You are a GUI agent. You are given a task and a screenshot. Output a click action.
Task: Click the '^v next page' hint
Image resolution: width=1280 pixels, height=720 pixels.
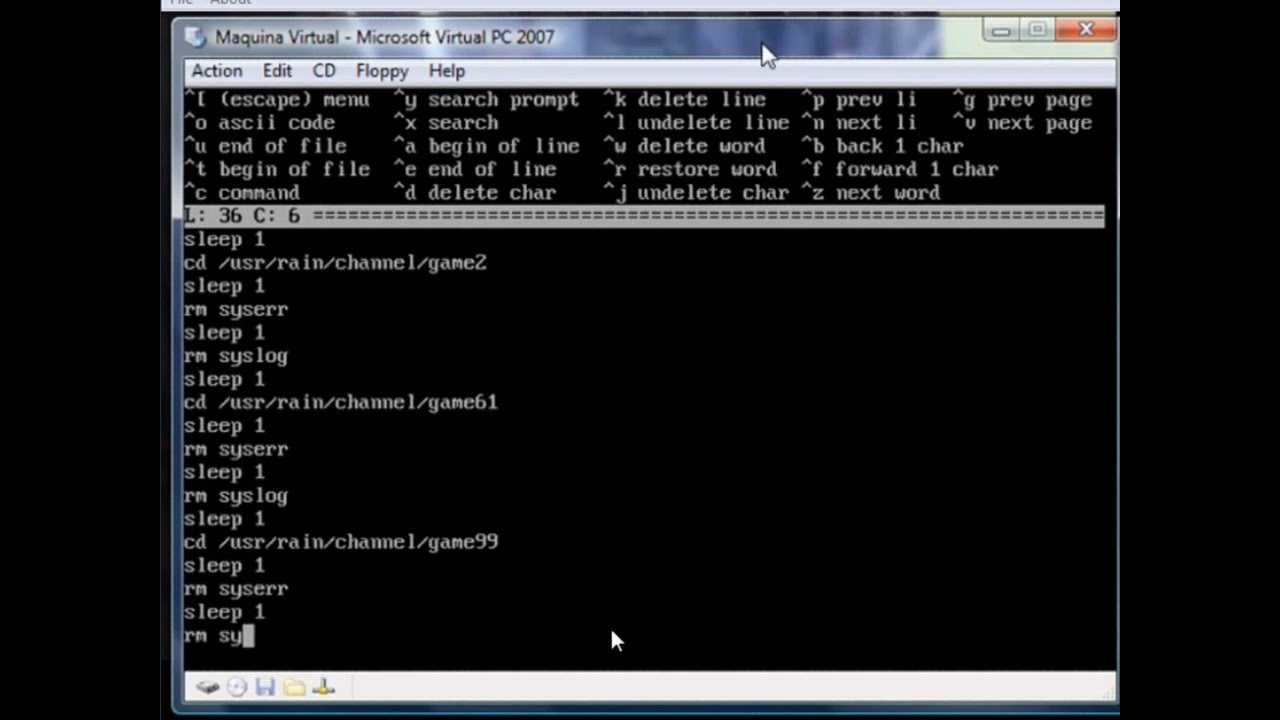(1022, 123)
